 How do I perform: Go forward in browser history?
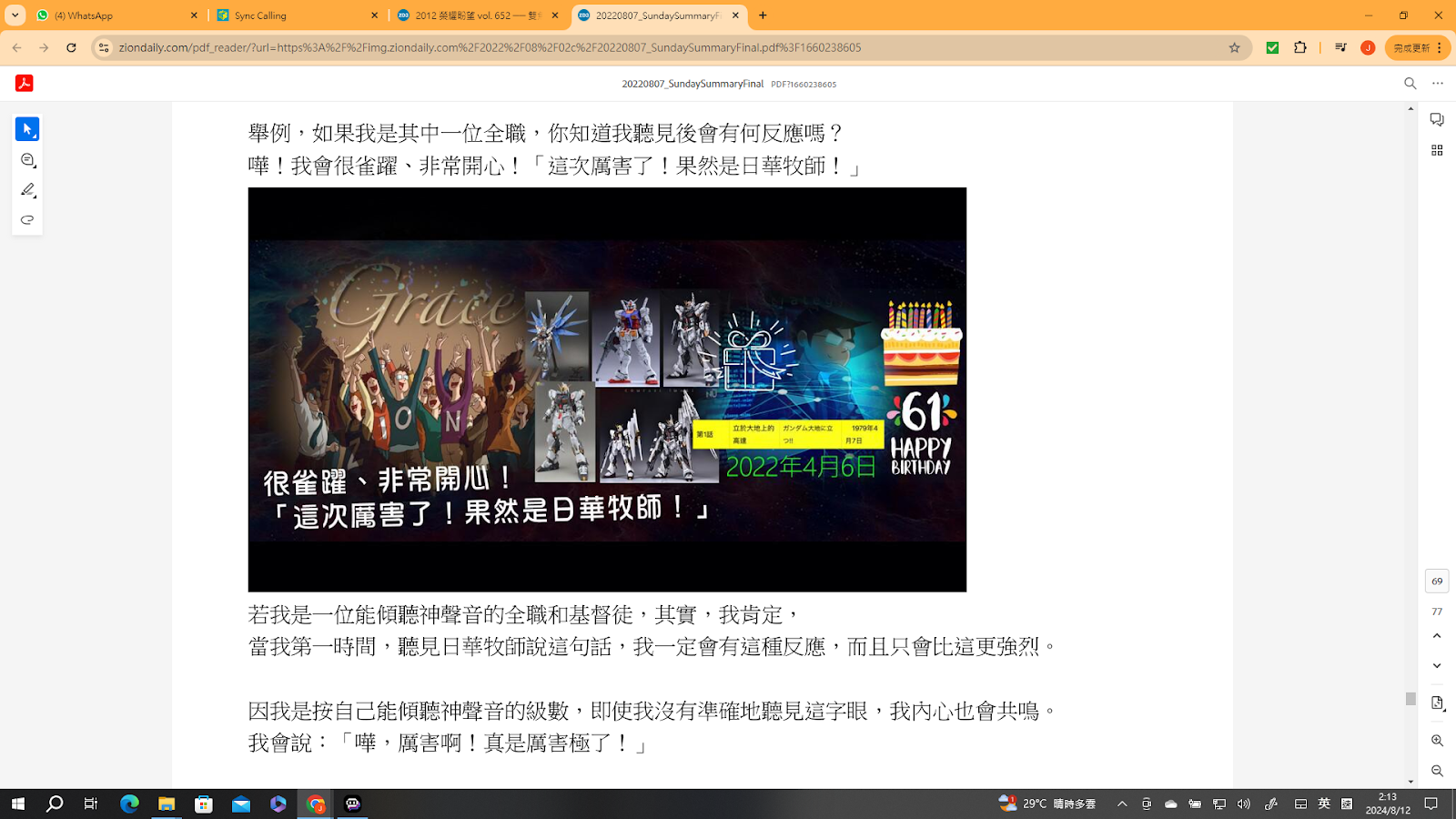tap(44, 47)
